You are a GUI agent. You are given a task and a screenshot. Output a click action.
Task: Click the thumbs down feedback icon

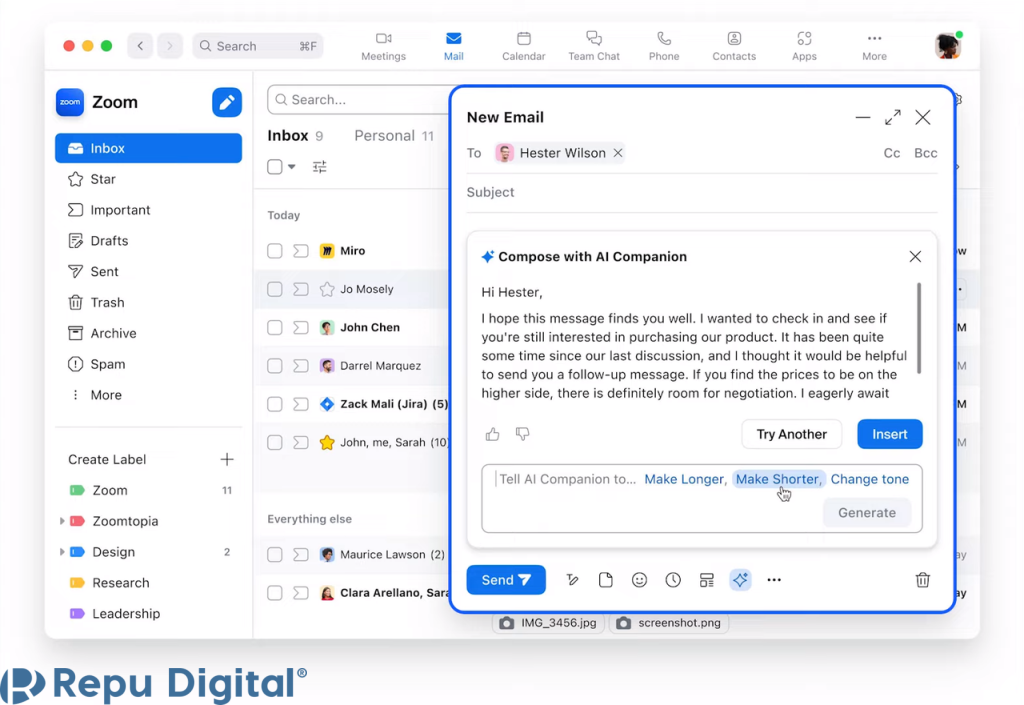(522, 434)
